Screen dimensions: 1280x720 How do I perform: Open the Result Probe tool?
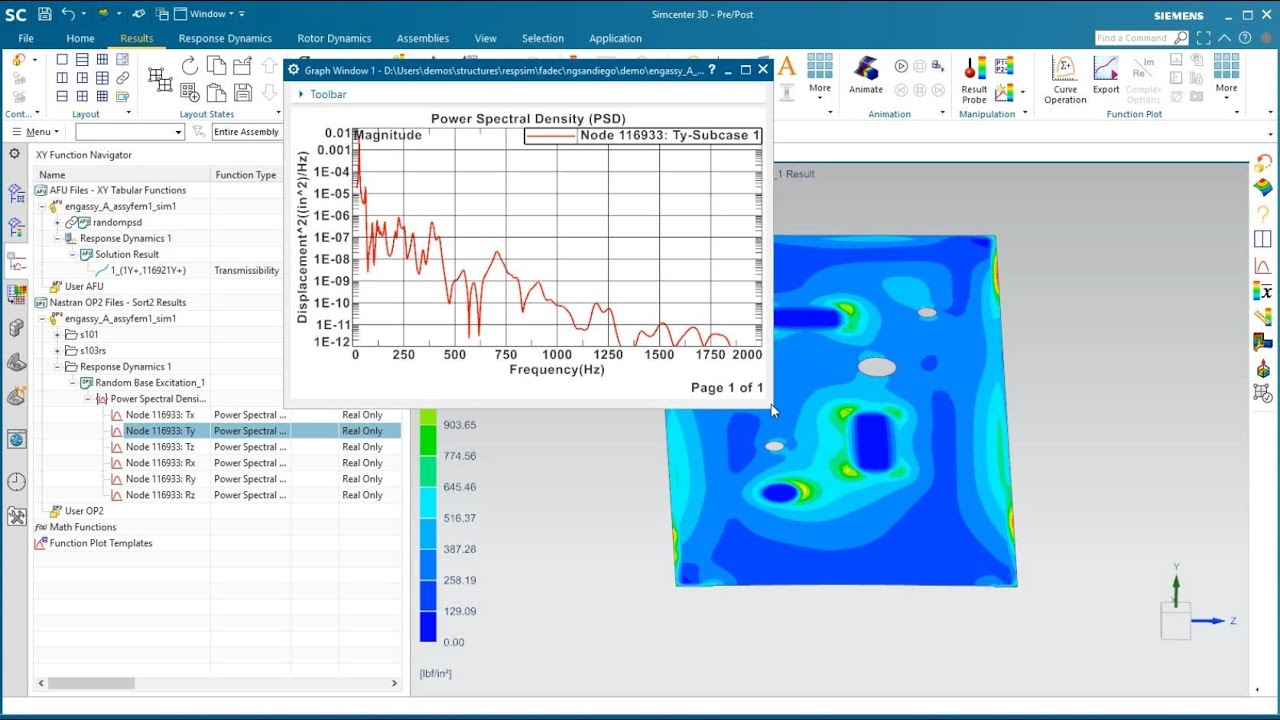click(974, 81)
